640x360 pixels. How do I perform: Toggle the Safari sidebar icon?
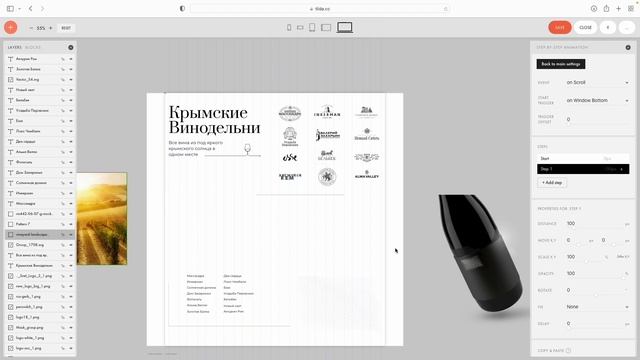click(x=10, y=9)
